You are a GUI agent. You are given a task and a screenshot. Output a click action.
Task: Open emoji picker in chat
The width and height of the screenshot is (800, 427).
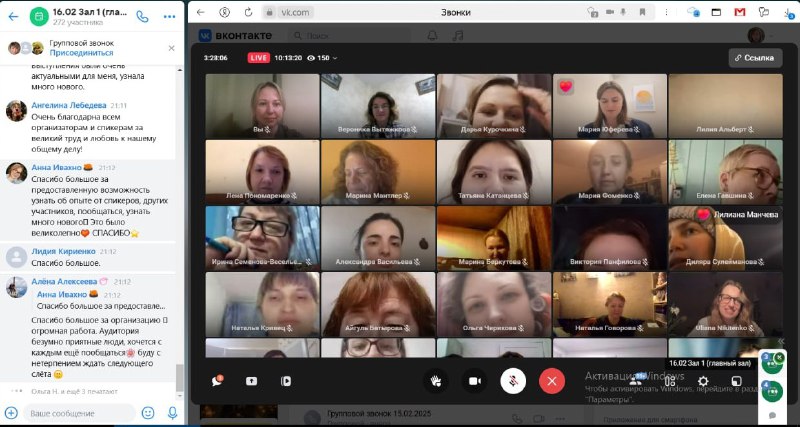click(x=148, y=412)
